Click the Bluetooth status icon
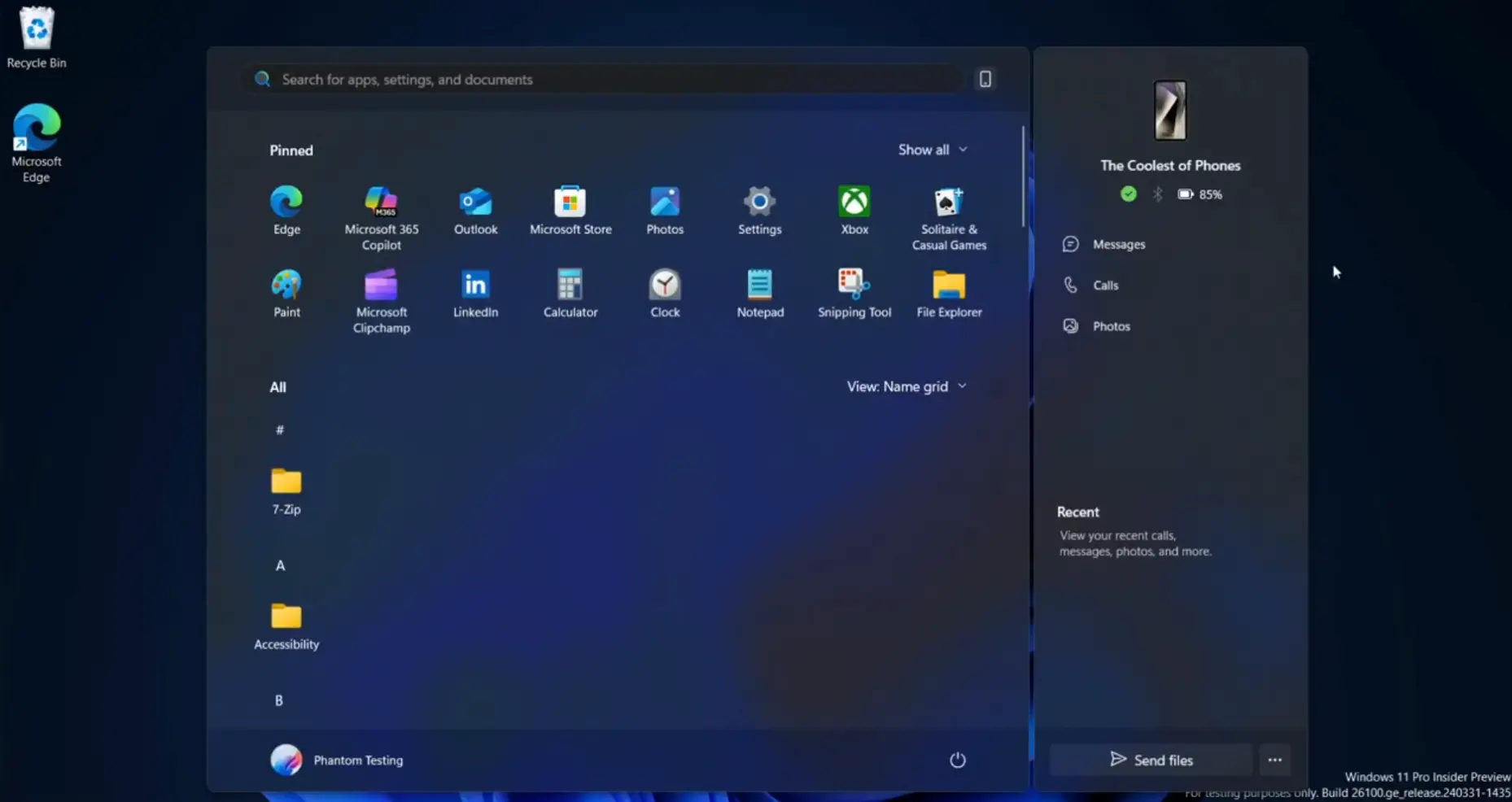This screenshot has height=802, width=1512. coord(1157,194)
